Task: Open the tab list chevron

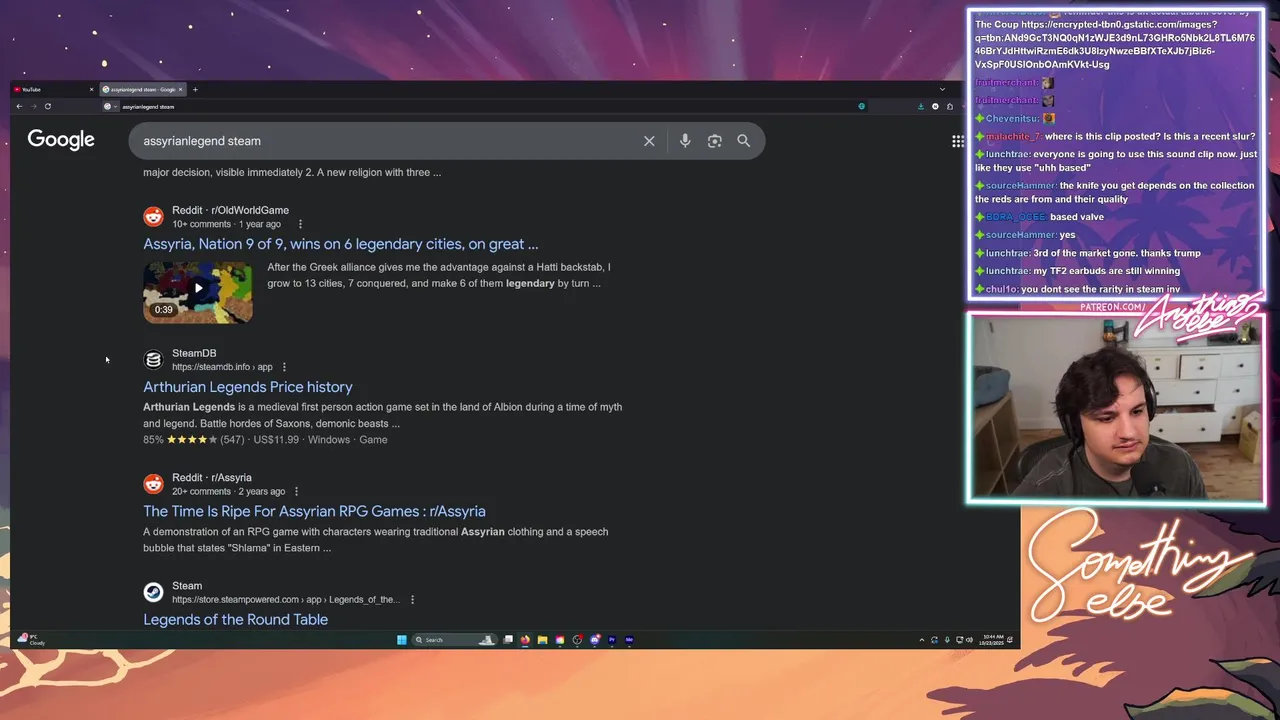Action: [x=942, y=90]
